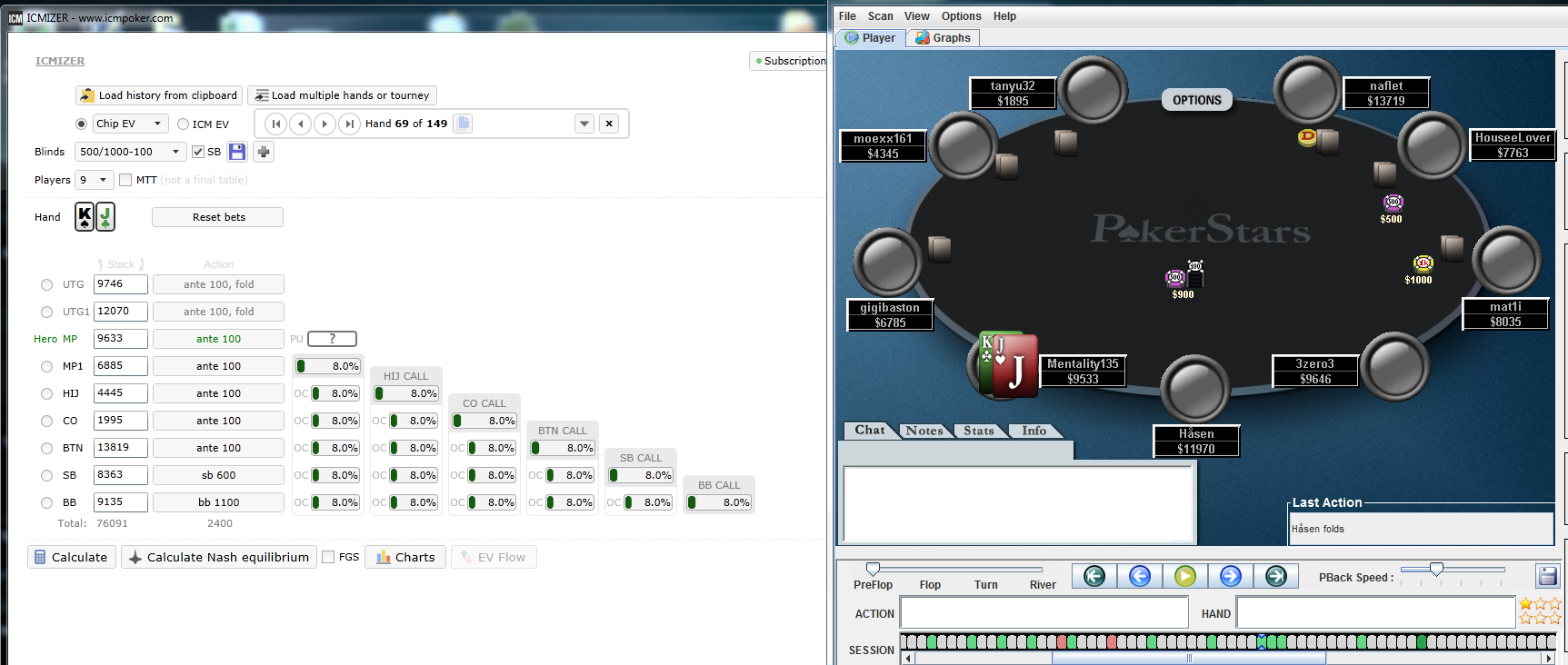
Task: Select UTG1 as hero position
Action: 46,312
